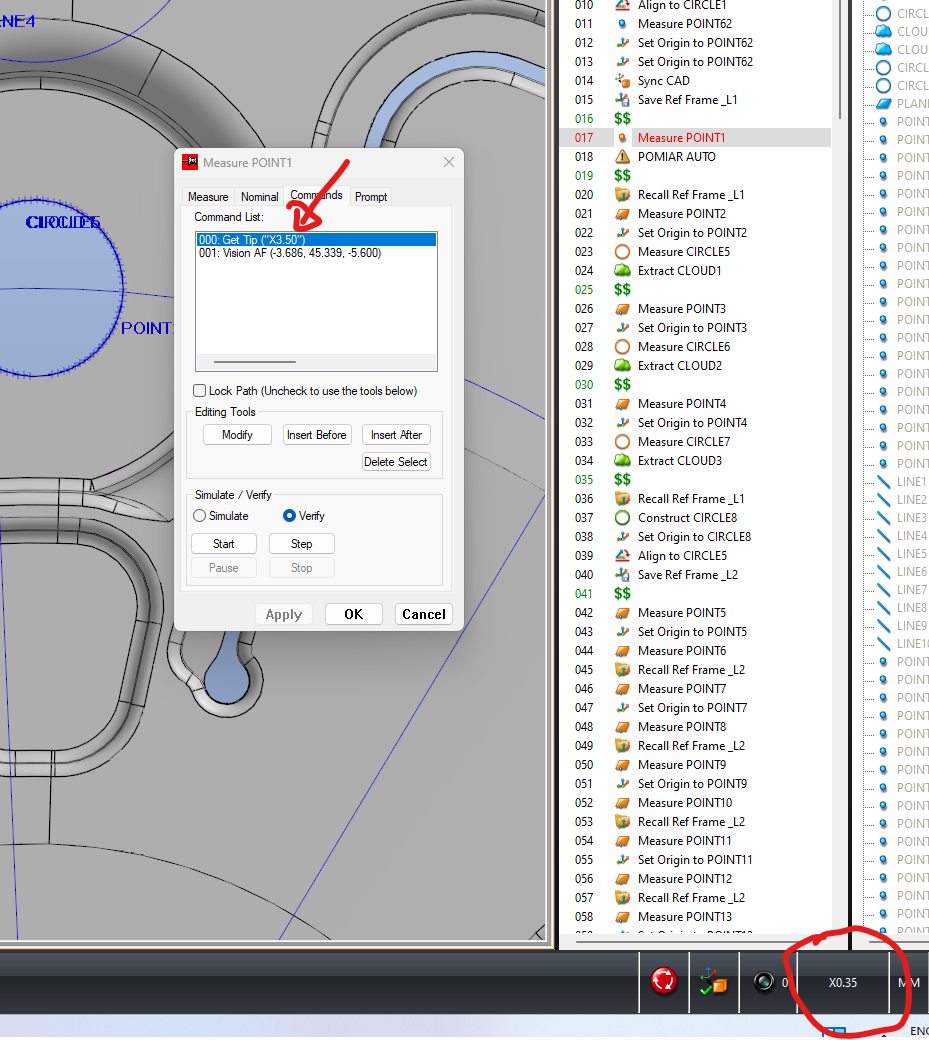This screenshot has width=929, height=1040.
Task: Click the Measure POINT62 point icon
Action: pos(622,24)
